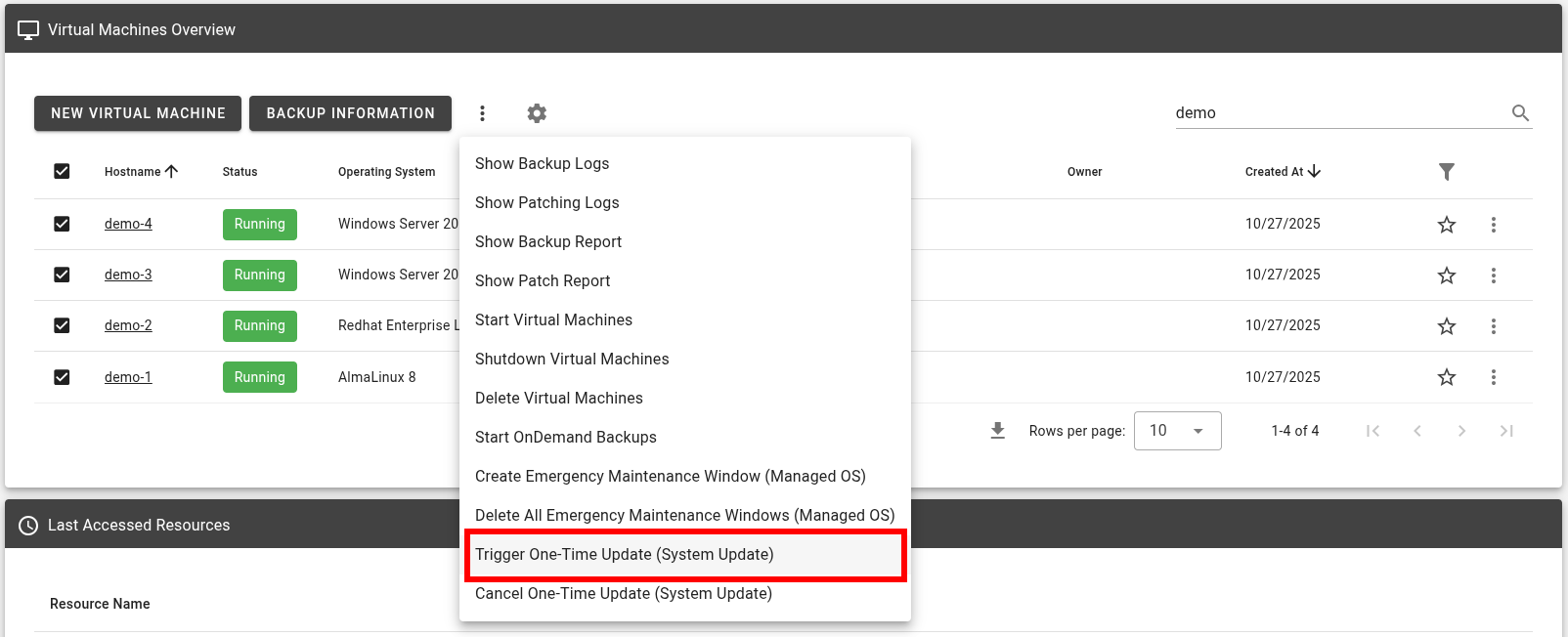The width and height of the screenshot is (1568, 637).
Task: Select Shutdown Virtual Machines
Action: click(x=684, y=359)
